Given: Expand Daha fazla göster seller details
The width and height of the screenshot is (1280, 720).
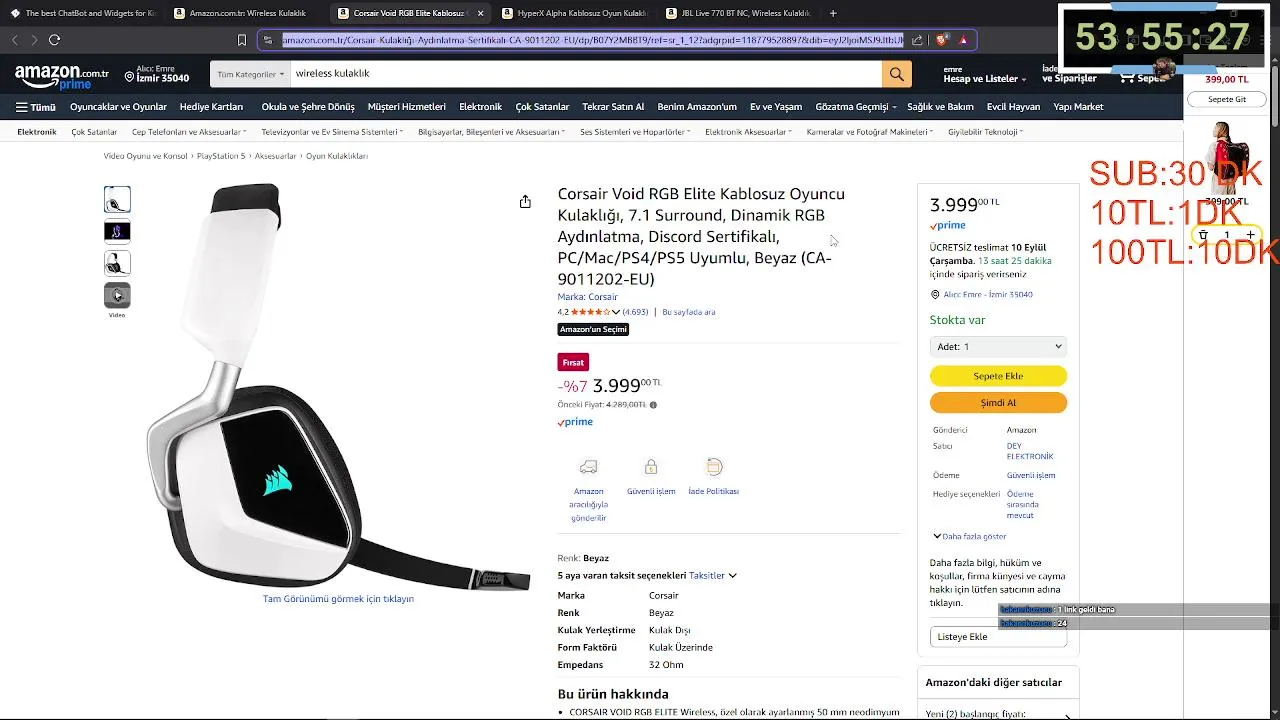Looking at the screenshot, I should tap(968, 537).
